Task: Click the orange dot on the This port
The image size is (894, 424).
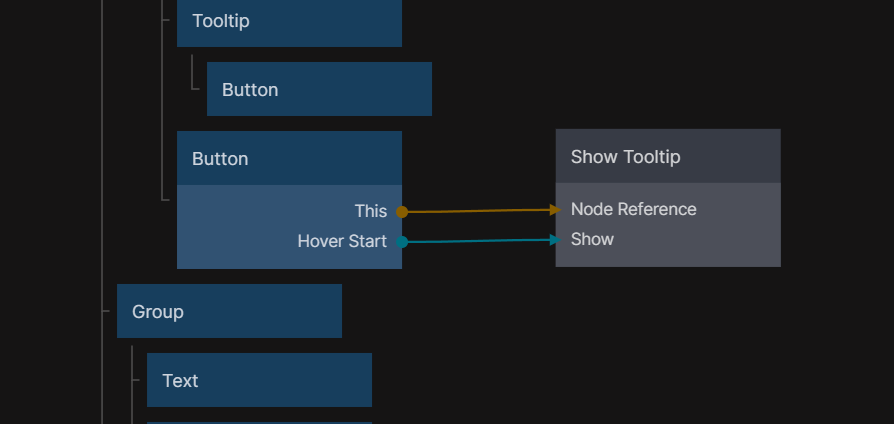Action: pos(402,212)
